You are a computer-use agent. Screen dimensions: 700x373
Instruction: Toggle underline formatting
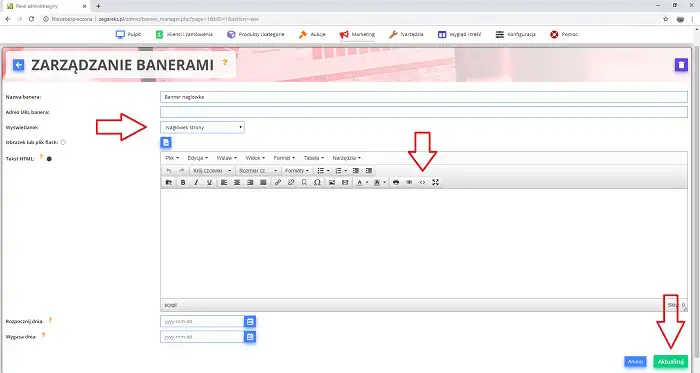pyautogui.click(x=209, y=182)
